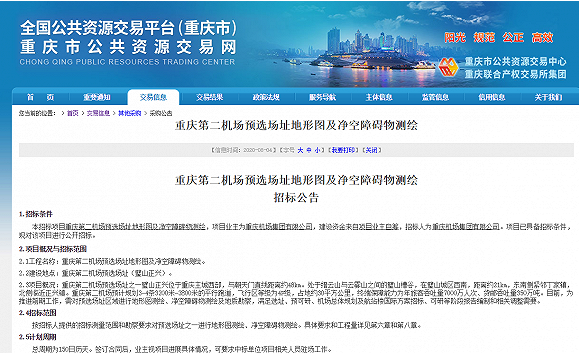
Task: Click the 我要打印 print link
Action: point(343,150)
